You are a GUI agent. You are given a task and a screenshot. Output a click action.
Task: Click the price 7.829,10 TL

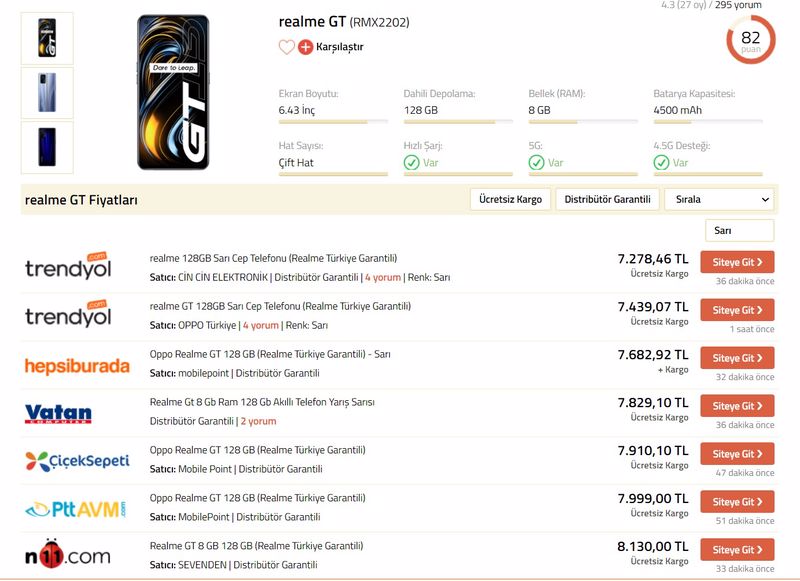point(653,403)
